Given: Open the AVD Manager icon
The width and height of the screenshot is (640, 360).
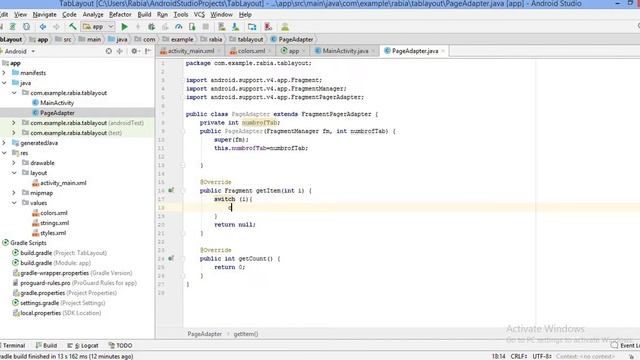Looking at the screenshot, I should click(222, 27).
